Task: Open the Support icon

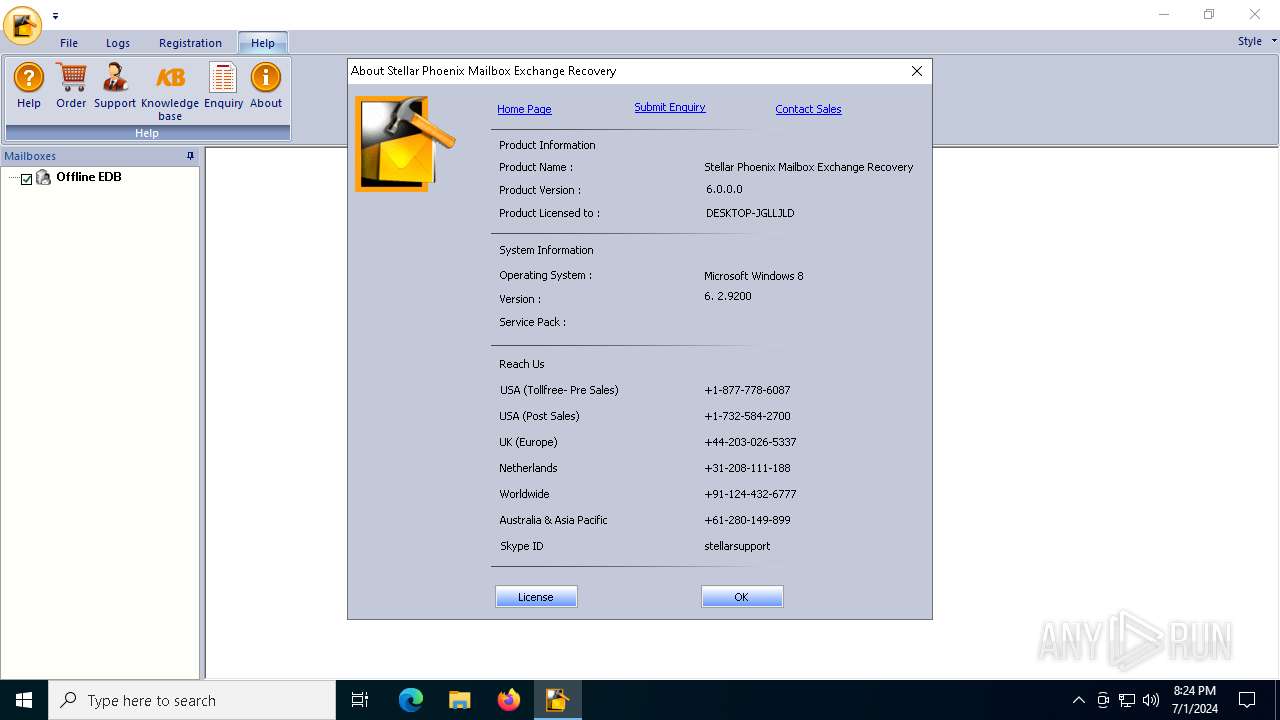Action: (x=115, y=85)
